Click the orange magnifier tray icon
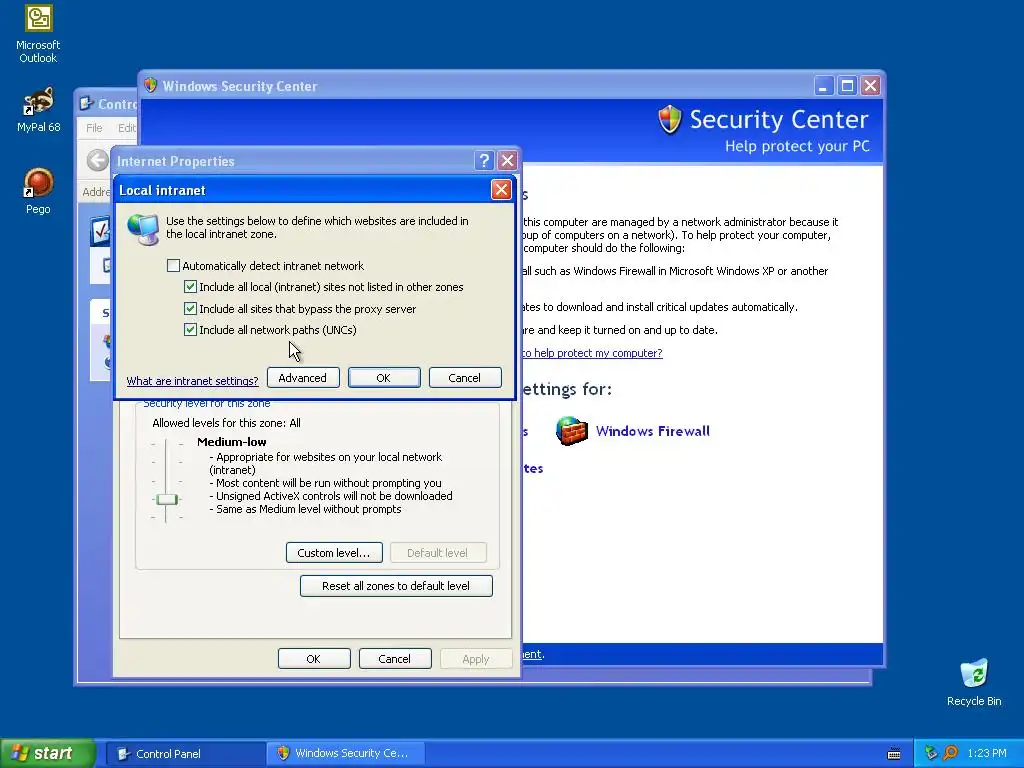This screenshot has width=1024, height=768. coord(950,753)
